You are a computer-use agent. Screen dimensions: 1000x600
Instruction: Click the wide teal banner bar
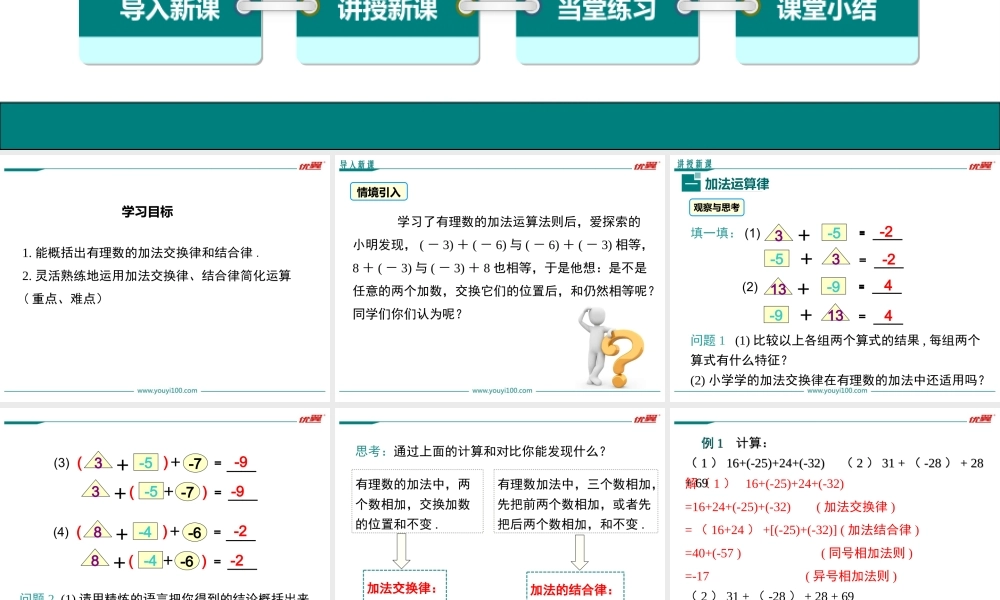coord(500,126)
